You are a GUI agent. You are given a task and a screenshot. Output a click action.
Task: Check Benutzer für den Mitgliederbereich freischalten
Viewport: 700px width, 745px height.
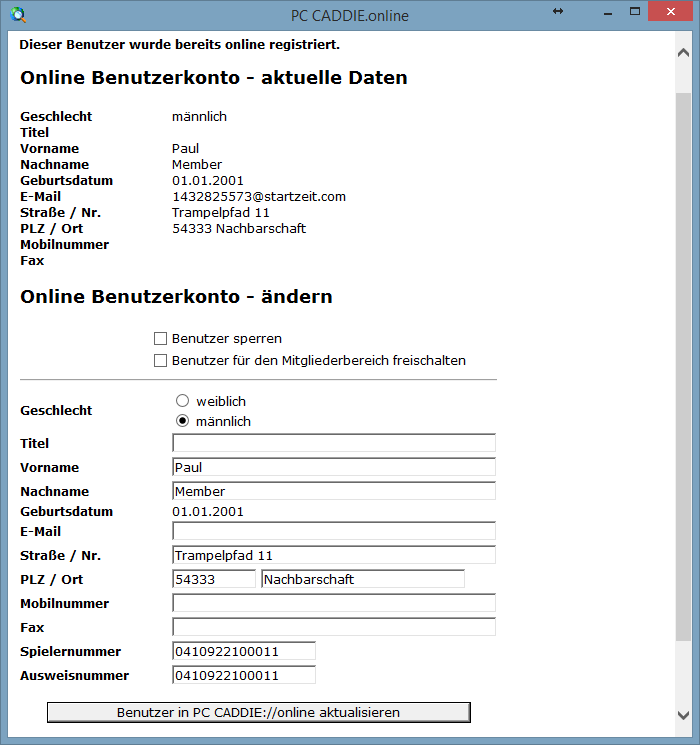tap(161, 361)
